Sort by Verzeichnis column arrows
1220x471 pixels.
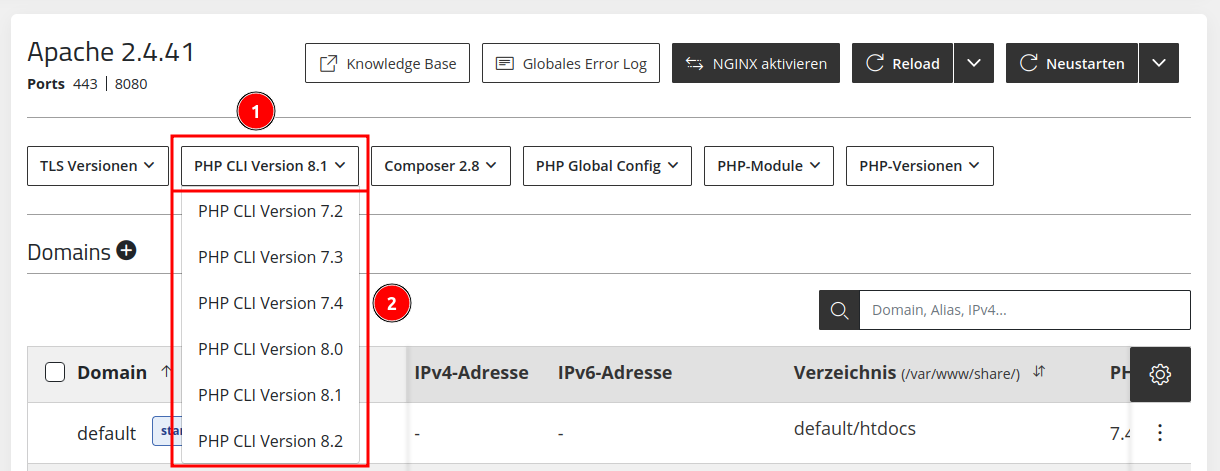[x=1039, y=372]
